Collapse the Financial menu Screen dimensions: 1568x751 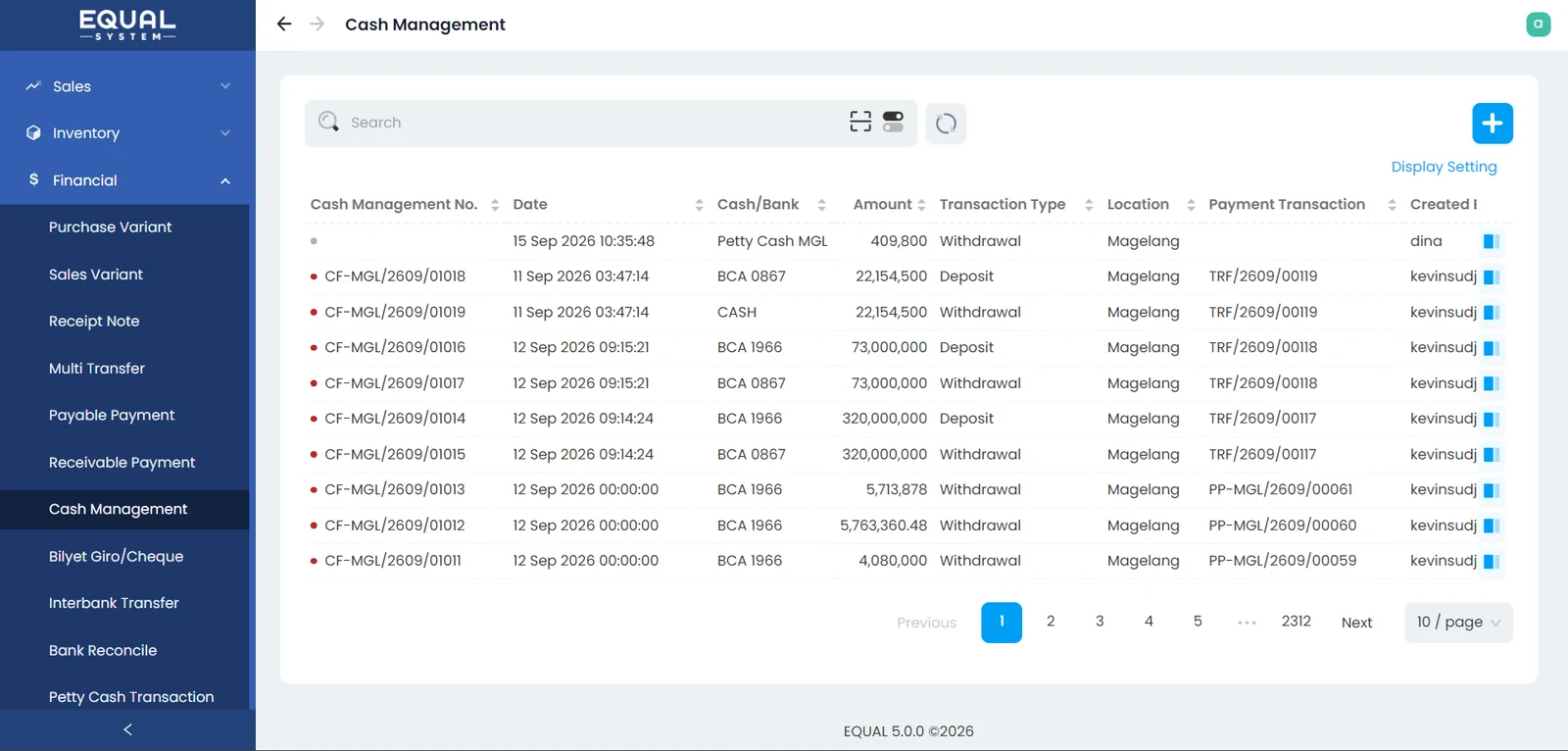pos(127,180)
